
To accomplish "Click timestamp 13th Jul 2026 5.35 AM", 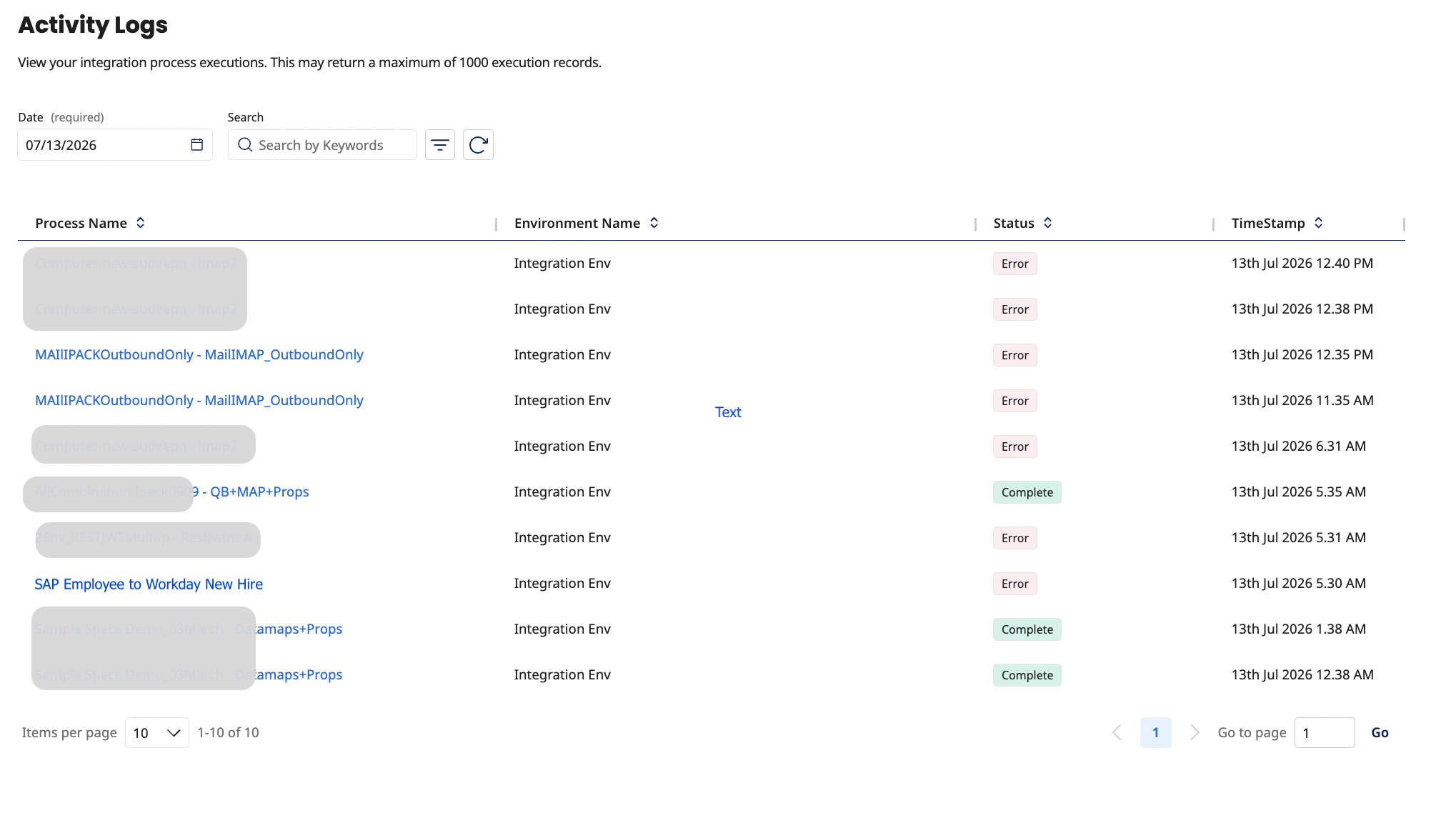I will (x=1299, y=492).
